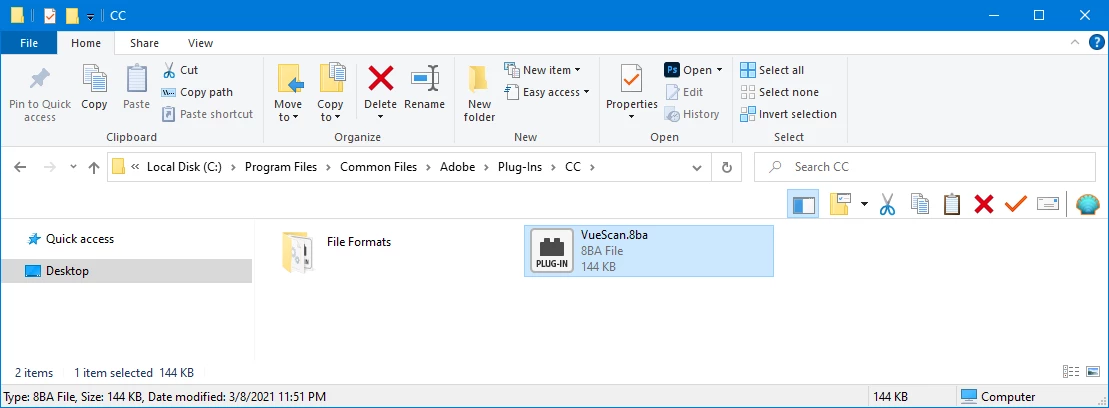1109x408 pixels.
Task: Select the File Formats folder
Action: click(337, 251)
